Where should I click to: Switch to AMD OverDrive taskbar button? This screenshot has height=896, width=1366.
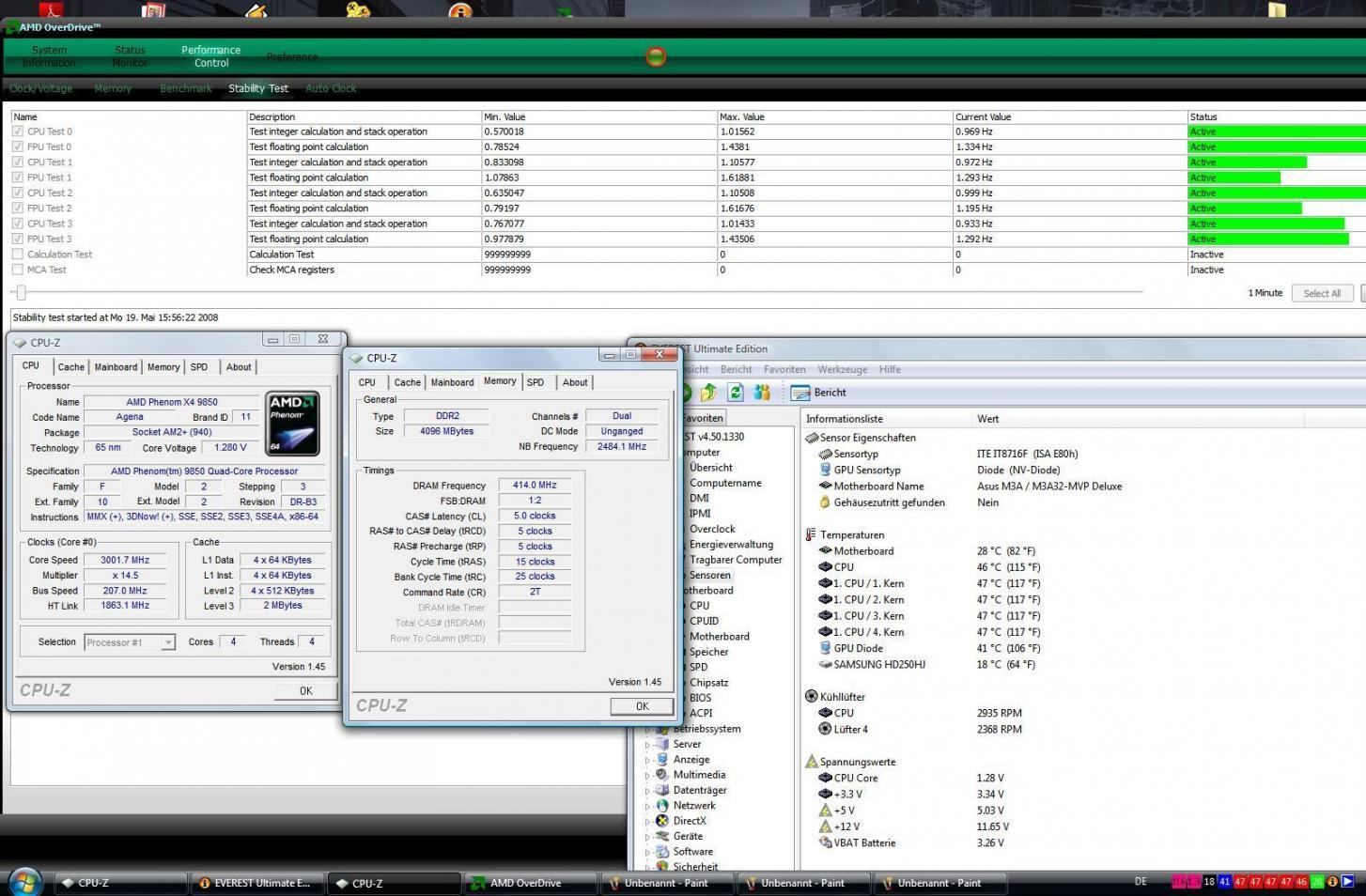(x=531, y=883)
